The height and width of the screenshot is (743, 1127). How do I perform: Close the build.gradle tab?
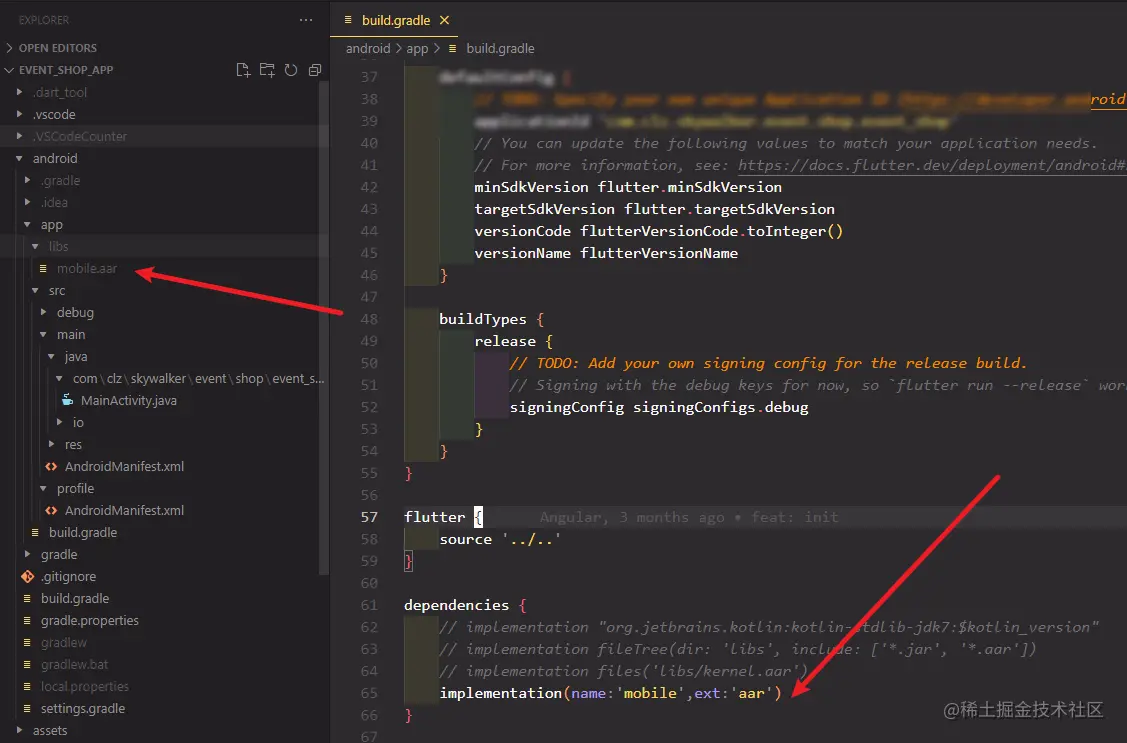click(444, 20)
